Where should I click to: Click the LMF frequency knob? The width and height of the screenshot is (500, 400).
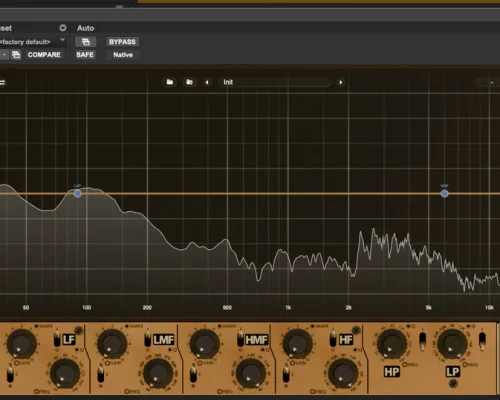point(158,373)
